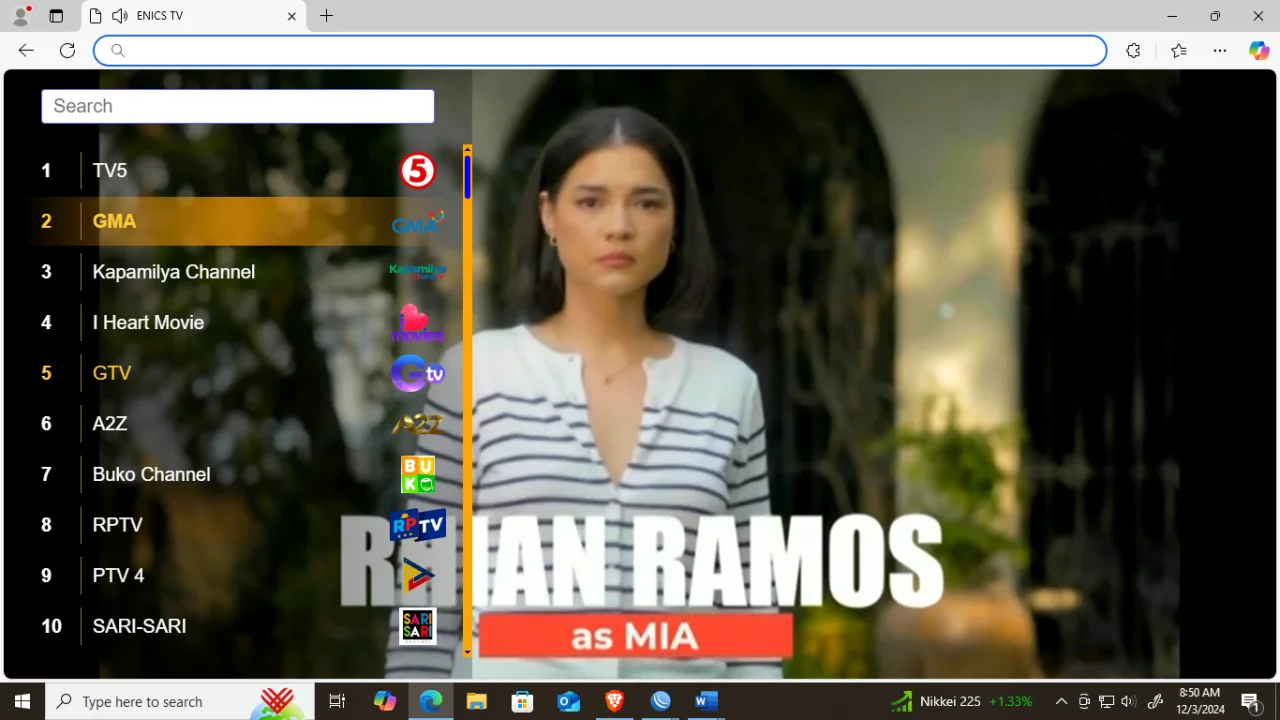
Task: Open browser Extensions
Action: (1133, 50)
